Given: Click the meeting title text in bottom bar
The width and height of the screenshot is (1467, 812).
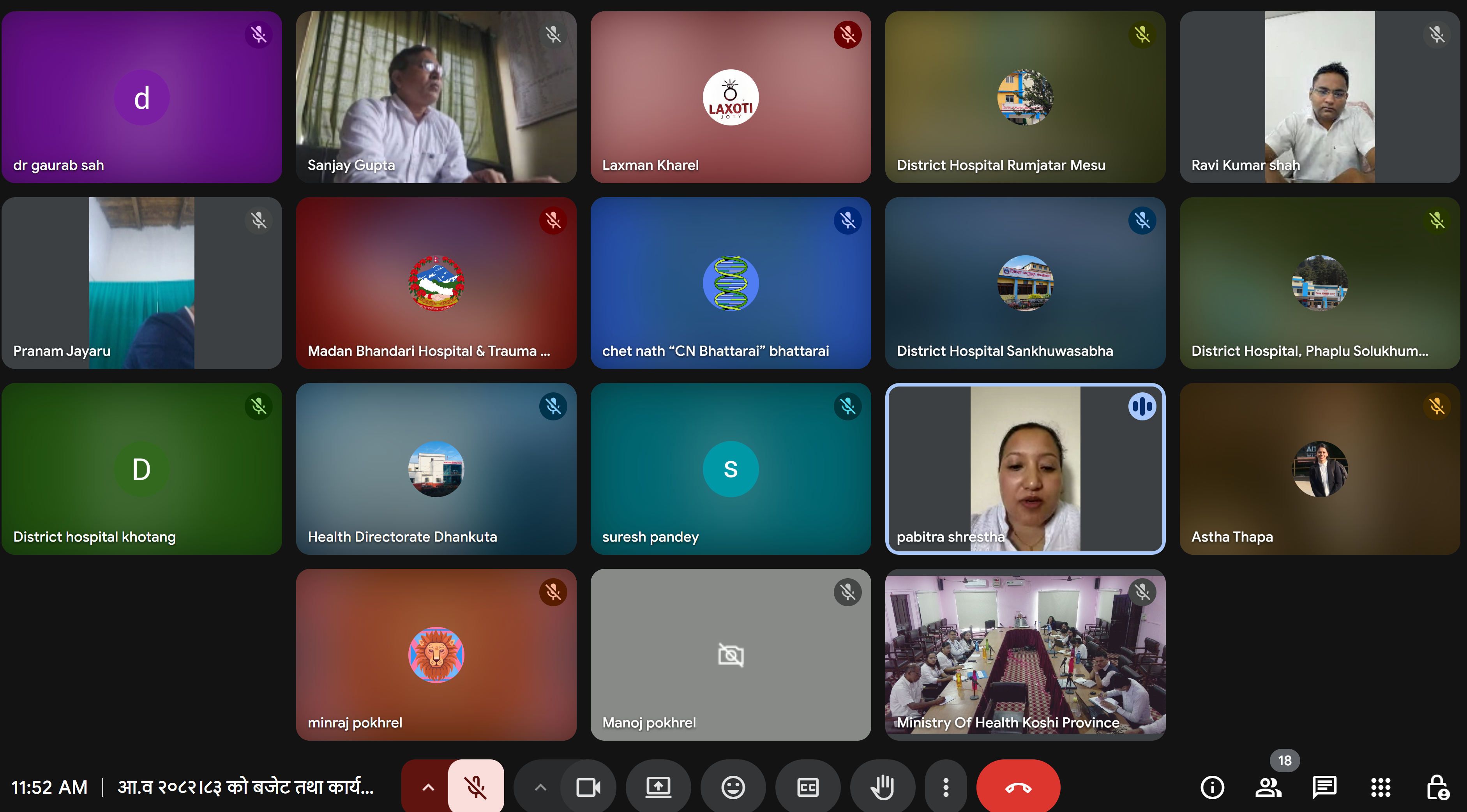Looking at the screenshot, I should click(245, 787).
